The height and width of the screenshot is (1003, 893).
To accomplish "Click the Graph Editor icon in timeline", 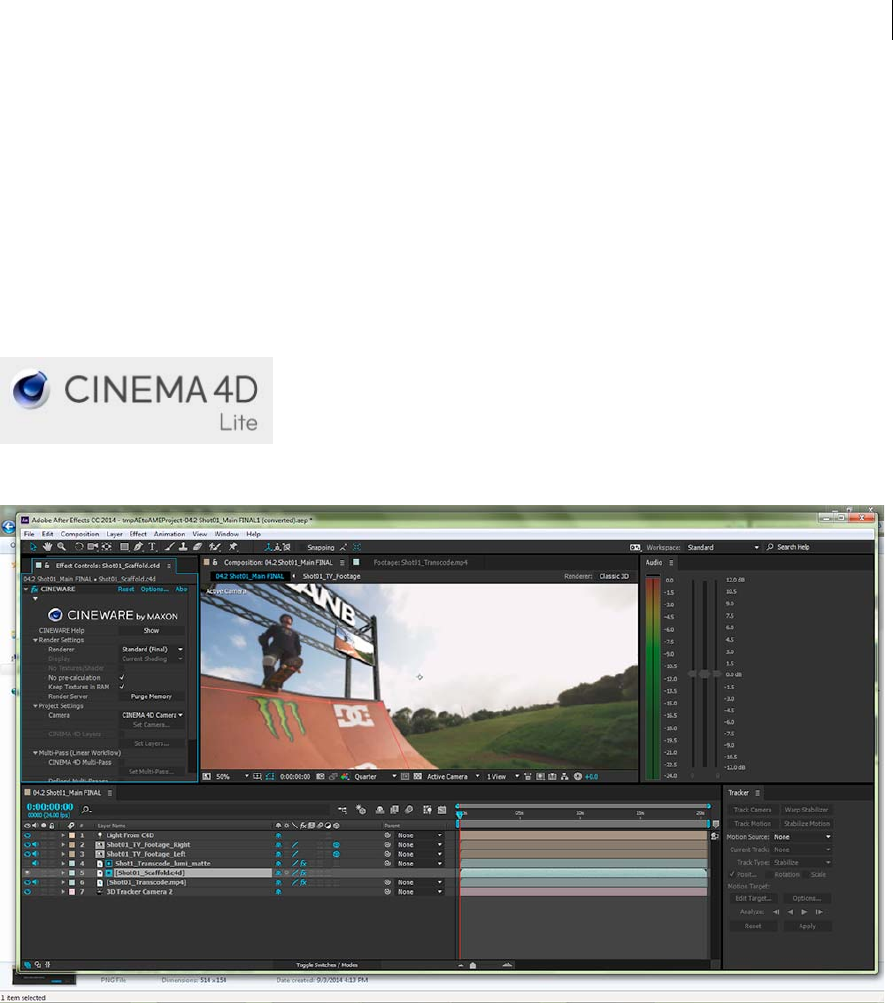I will point(441,810).
